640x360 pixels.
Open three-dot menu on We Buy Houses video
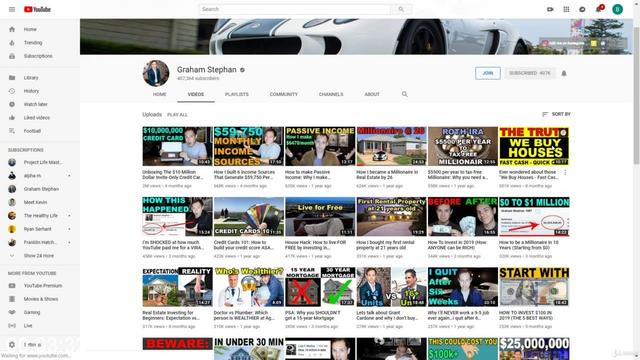pos(565,173)
